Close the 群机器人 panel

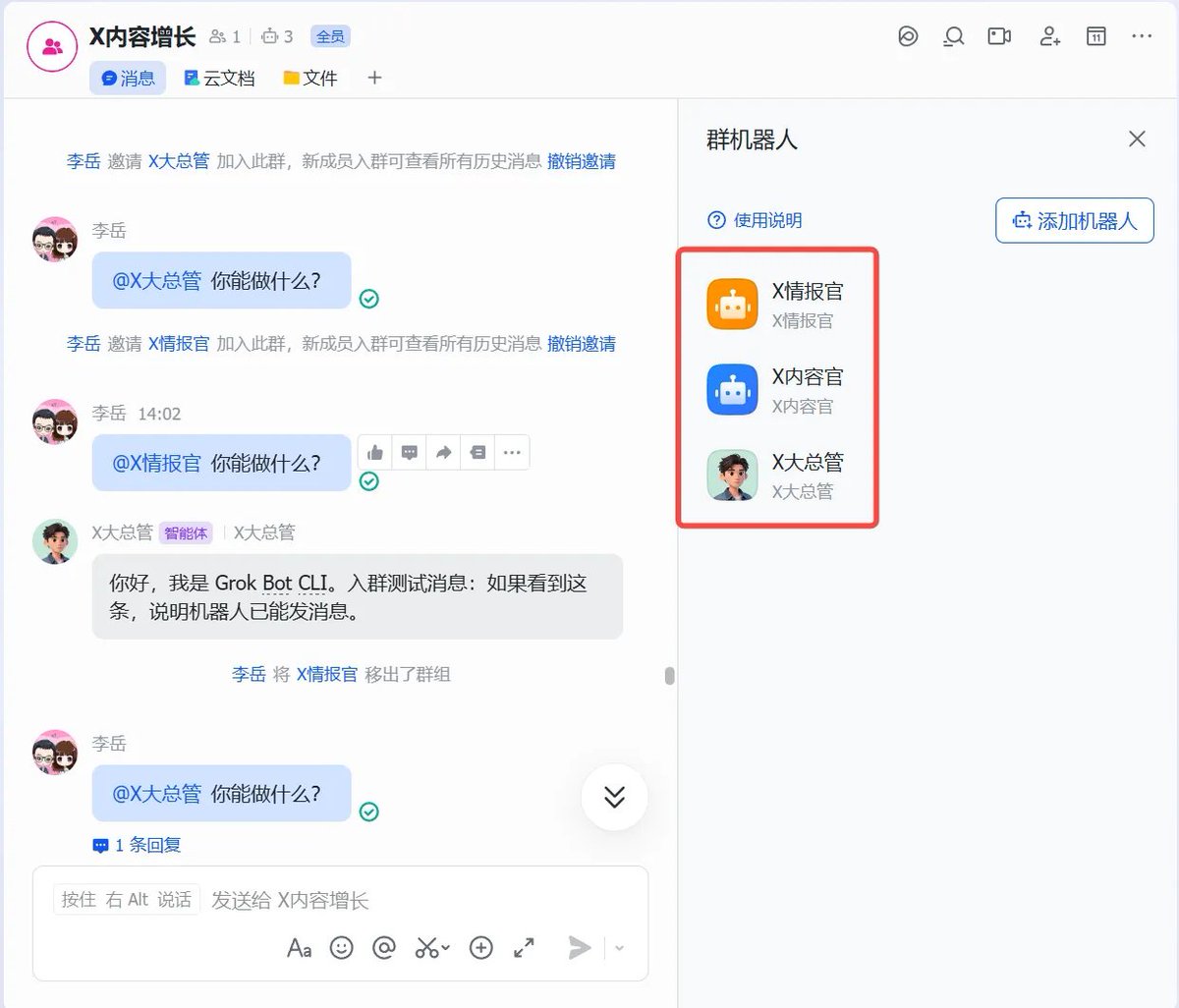[1137, 139]
